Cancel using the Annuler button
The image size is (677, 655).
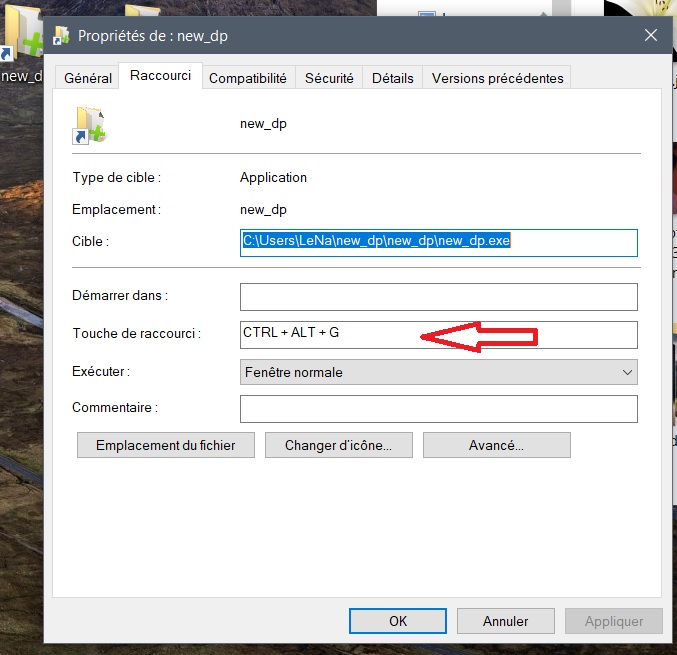coord(505,621)
